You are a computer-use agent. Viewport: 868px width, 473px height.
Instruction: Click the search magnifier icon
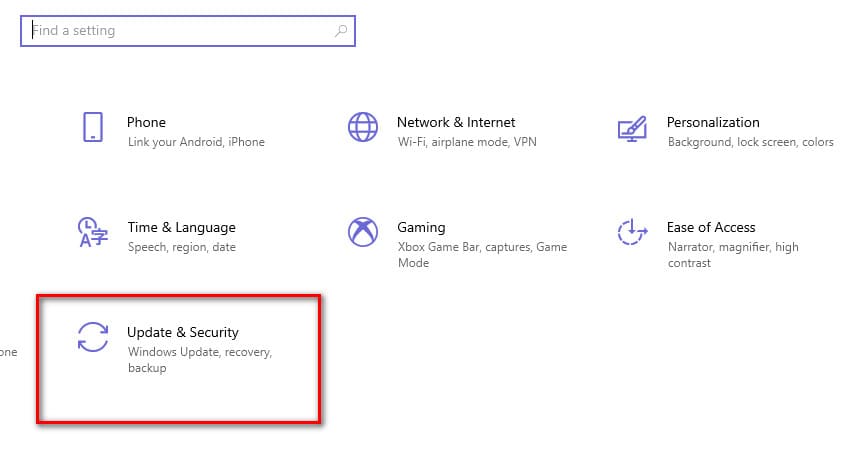coord(341,30)
